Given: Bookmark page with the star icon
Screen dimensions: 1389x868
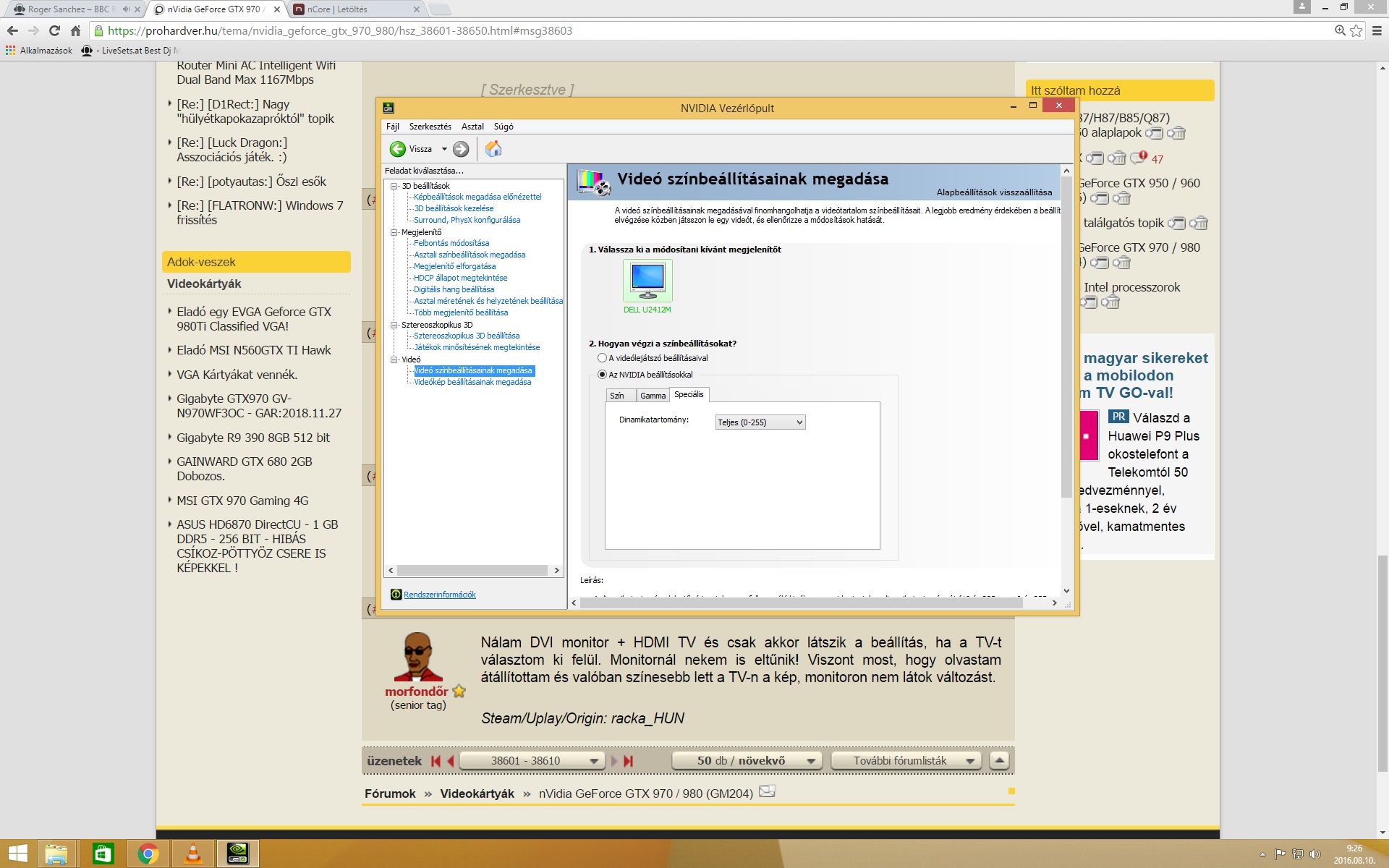Looking at the screenshot, I should pos(1356,30).
